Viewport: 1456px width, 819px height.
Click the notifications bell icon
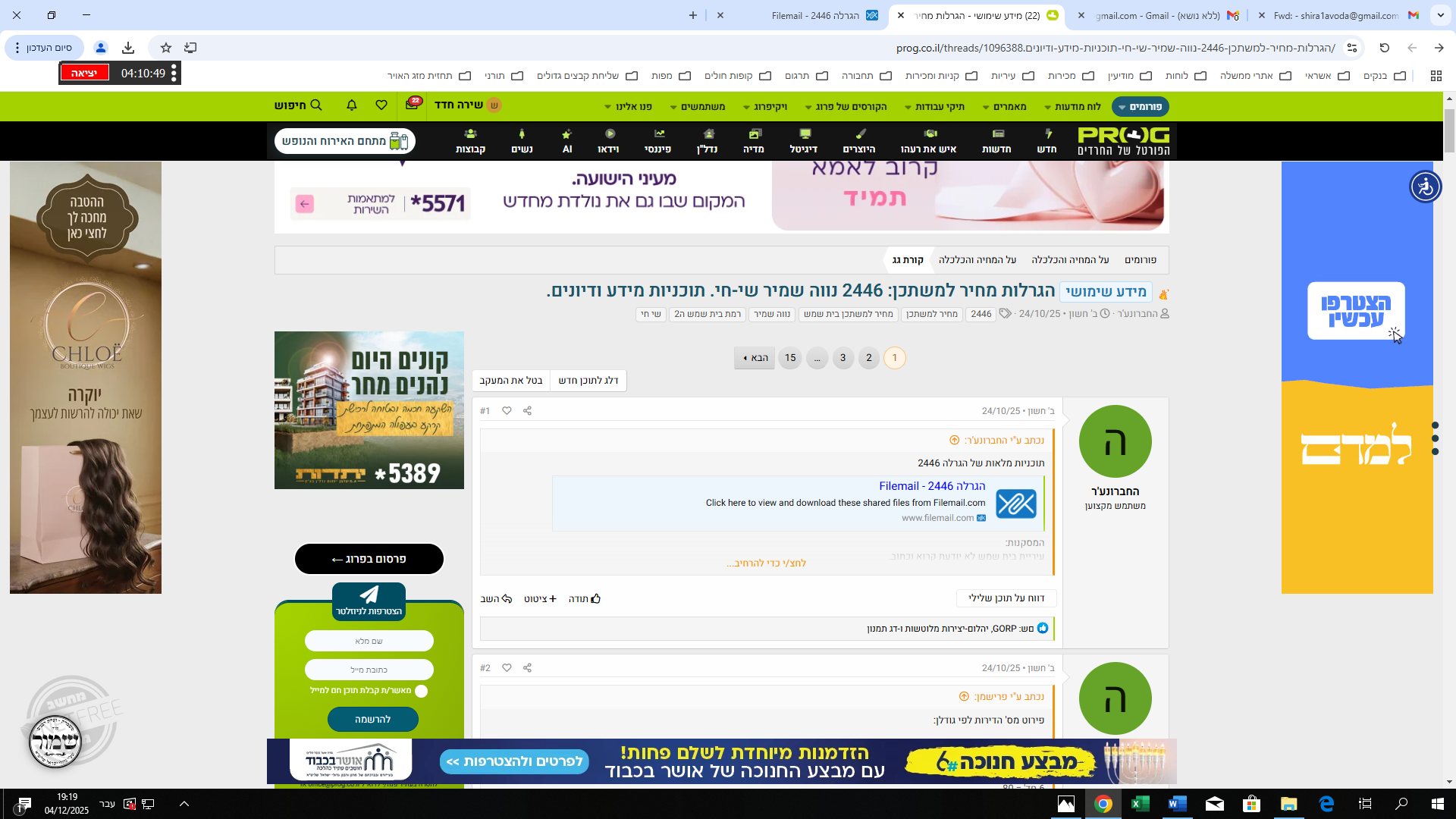click(x=352, y=105)
